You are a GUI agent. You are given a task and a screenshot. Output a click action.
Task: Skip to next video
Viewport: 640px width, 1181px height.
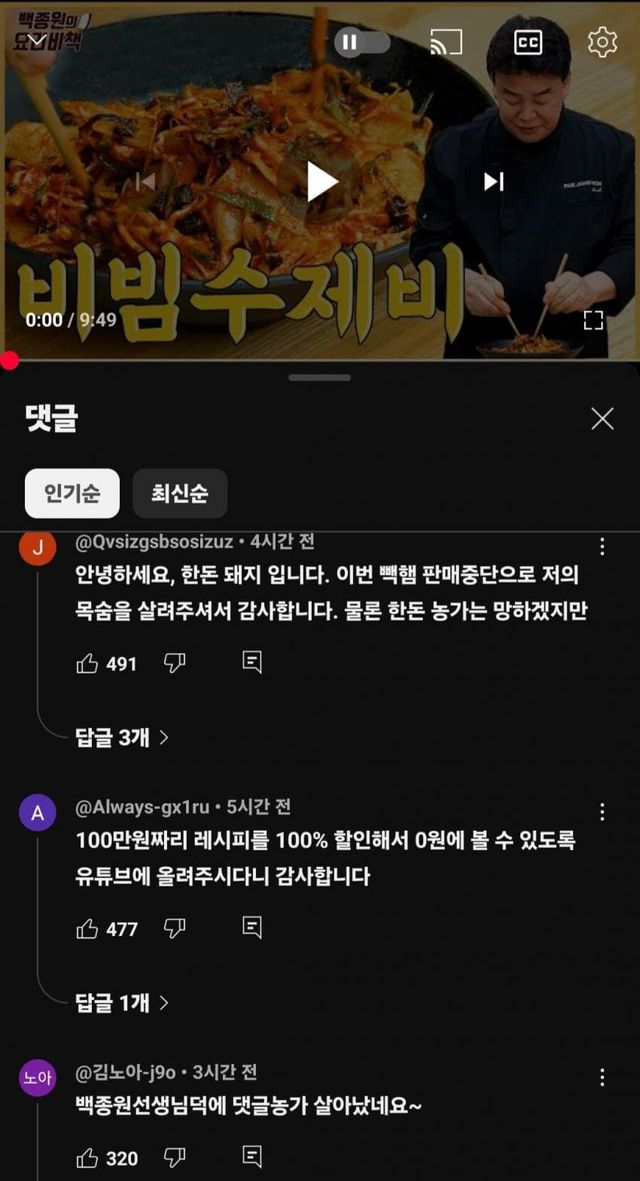(494, 182)
